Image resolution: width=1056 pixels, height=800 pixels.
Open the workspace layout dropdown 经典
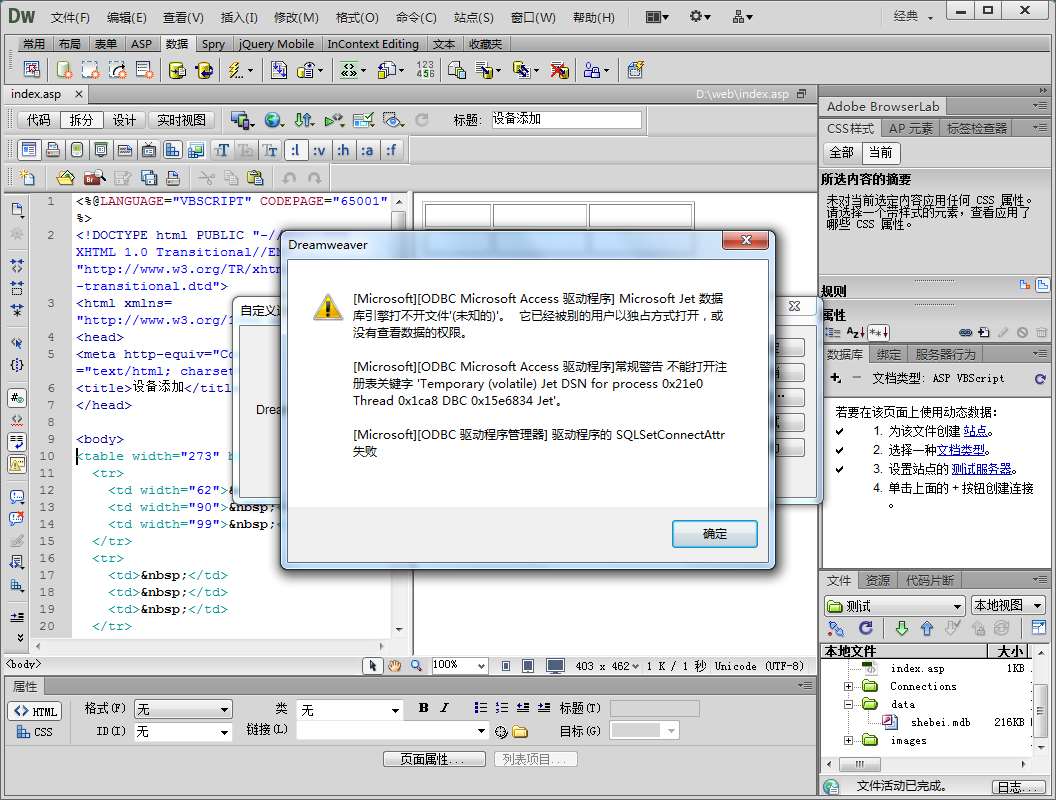point(913,16)
